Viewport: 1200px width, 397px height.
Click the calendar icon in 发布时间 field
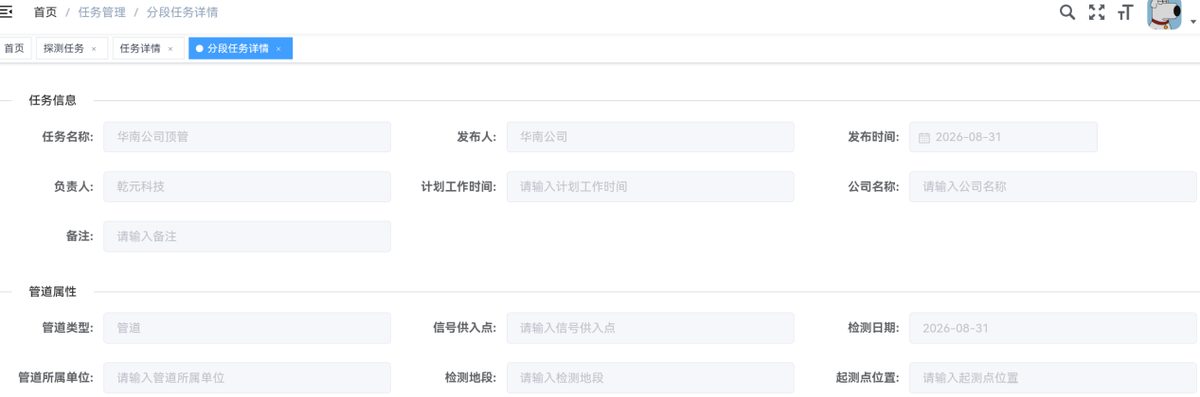click(924, 137)
